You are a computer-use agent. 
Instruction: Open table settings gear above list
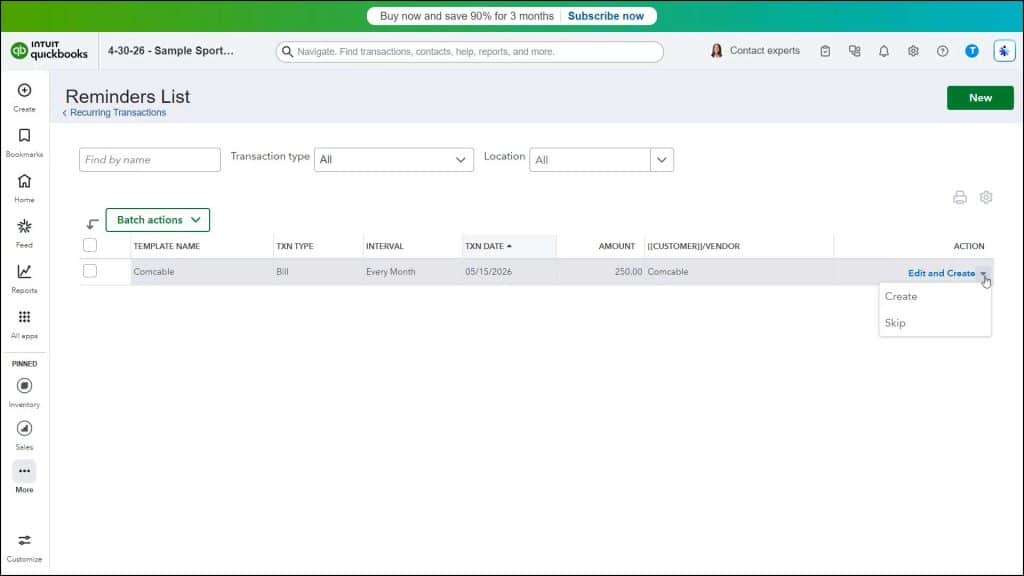pyautogui.click(x=986, y=197)
